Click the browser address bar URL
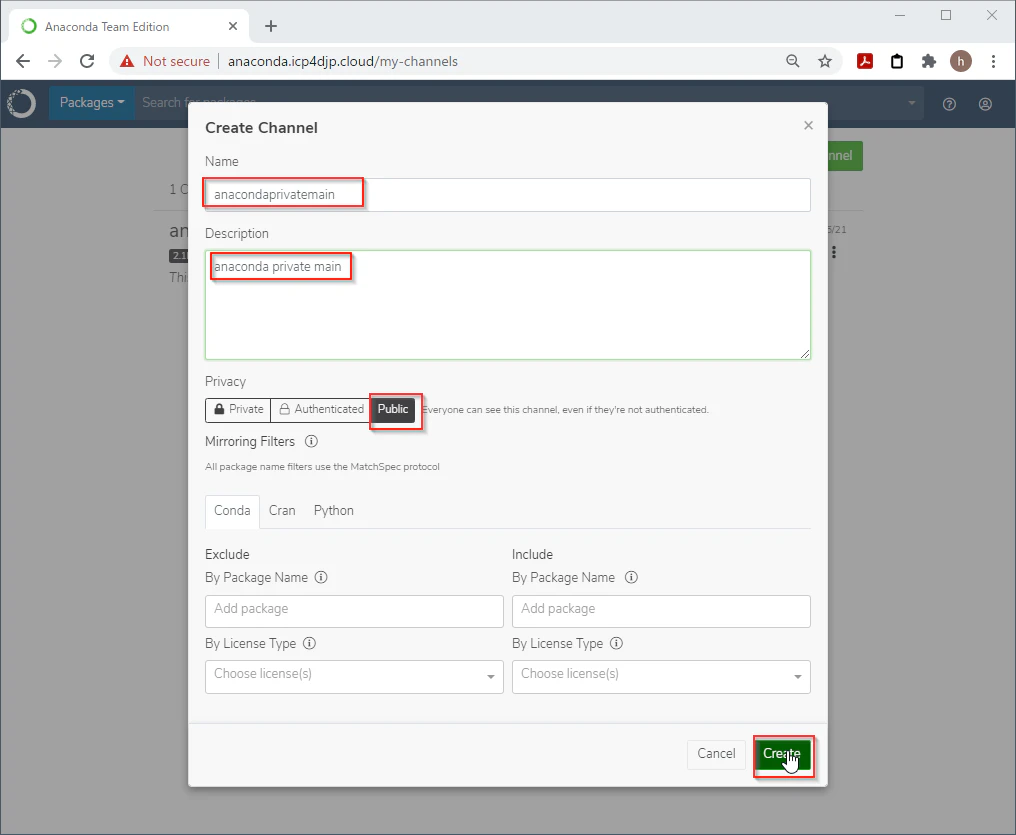The image size is (1016, 835). pos(343,61)
